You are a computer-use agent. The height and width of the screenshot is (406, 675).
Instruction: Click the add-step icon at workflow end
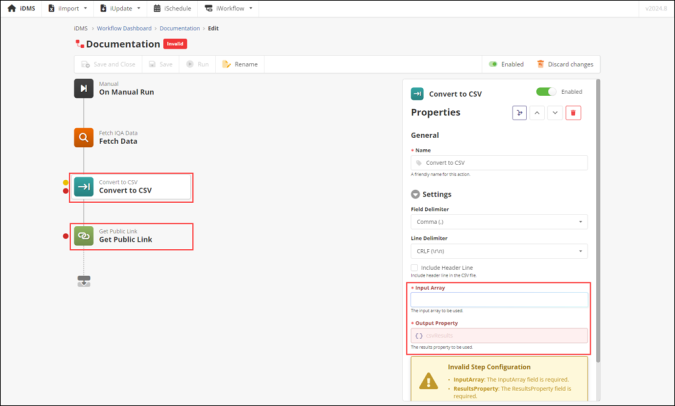coord(84,282)
